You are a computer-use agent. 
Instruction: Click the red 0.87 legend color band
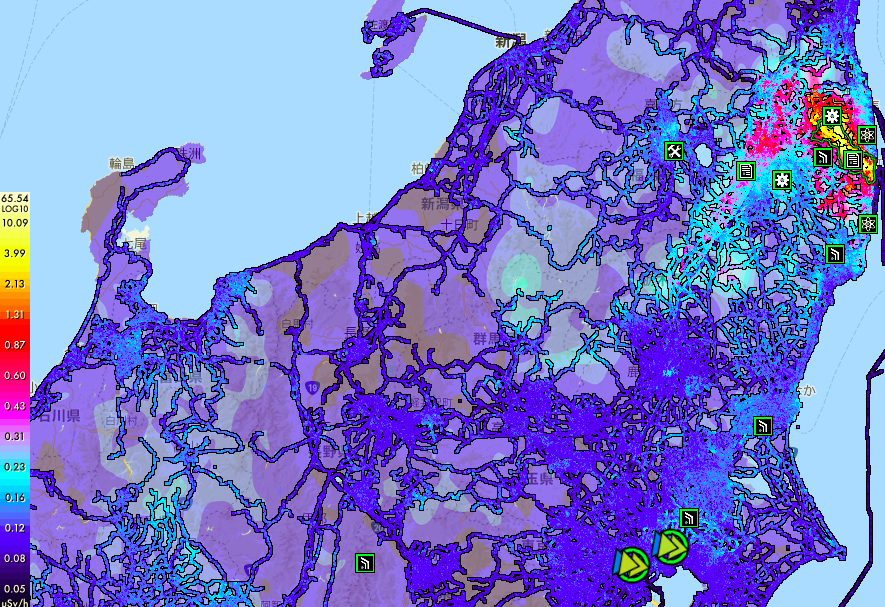pos(15,344)
